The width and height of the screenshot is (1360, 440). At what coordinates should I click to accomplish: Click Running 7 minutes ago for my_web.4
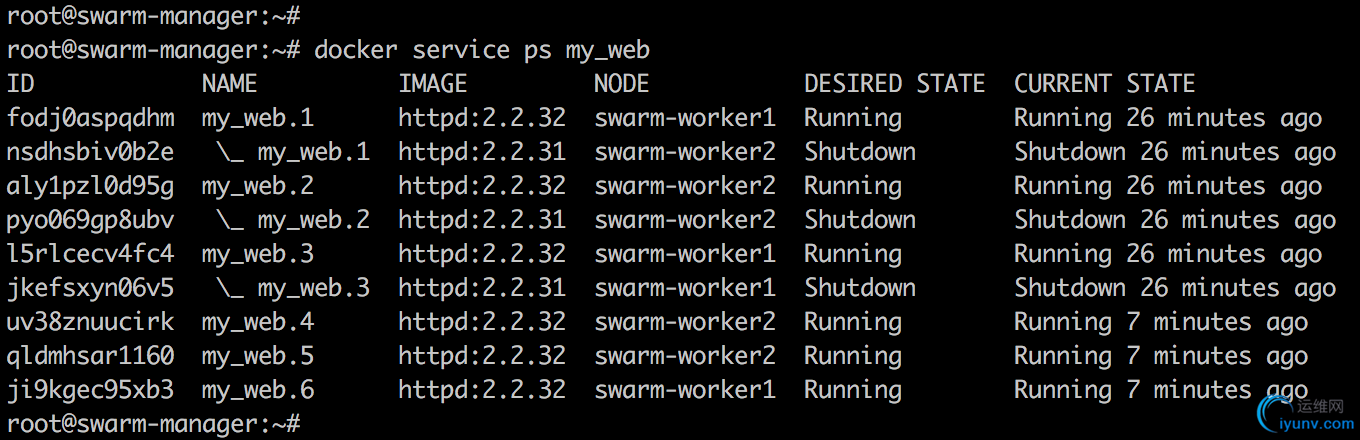(1161, 322)
